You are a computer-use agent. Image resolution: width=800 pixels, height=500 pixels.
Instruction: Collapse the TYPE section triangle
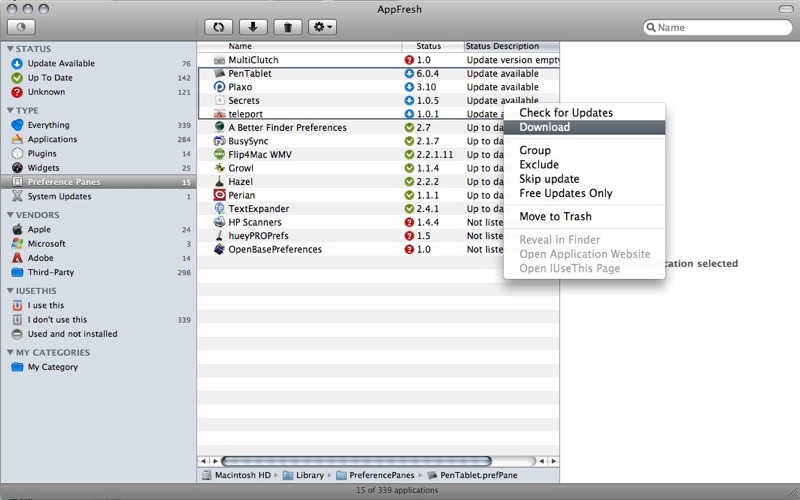(x=10, y=111)
